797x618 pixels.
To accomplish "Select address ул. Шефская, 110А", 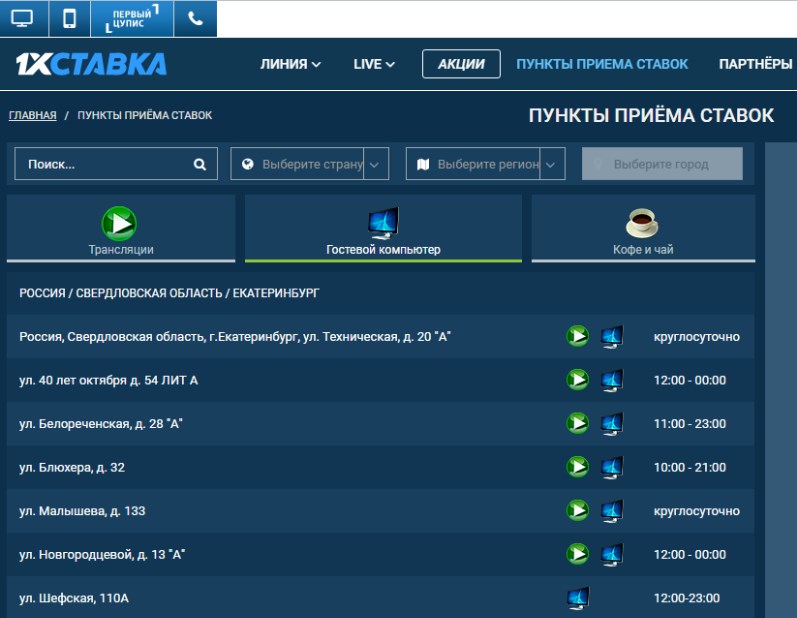I will 74,598.
